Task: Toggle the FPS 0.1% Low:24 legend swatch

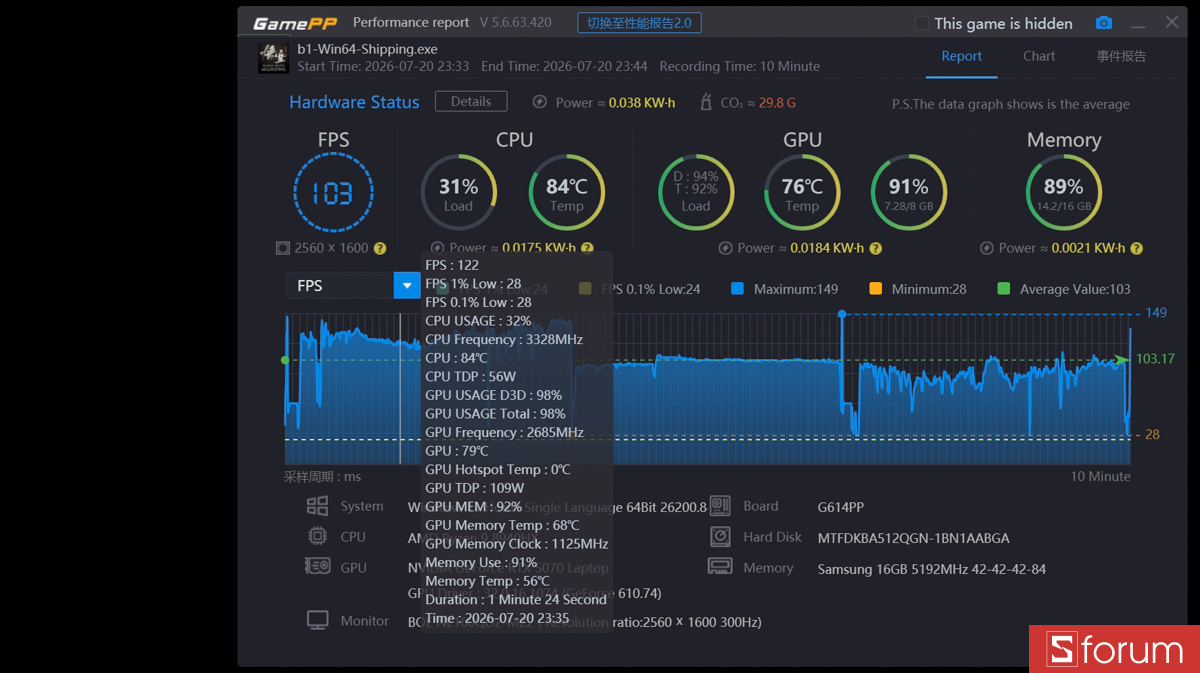Action: pos(585,289)
